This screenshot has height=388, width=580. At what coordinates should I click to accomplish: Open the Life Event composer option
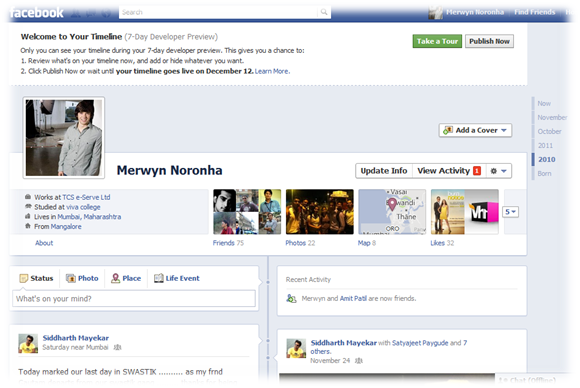(x=176, y=278)
